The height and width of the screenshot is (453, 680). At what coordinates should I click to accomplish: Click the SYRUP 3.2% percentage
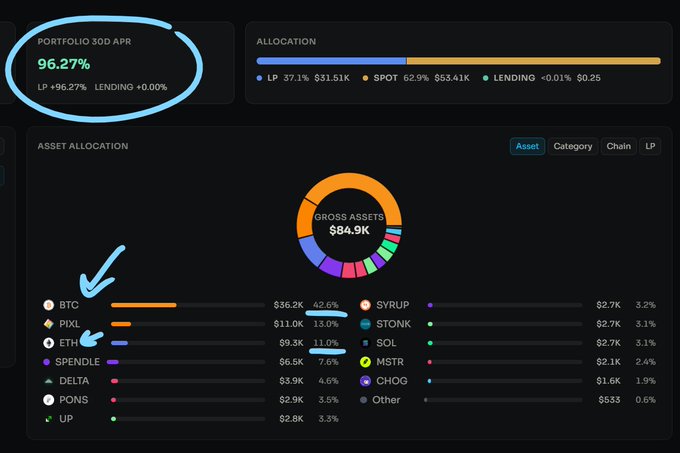pos(645,305)
